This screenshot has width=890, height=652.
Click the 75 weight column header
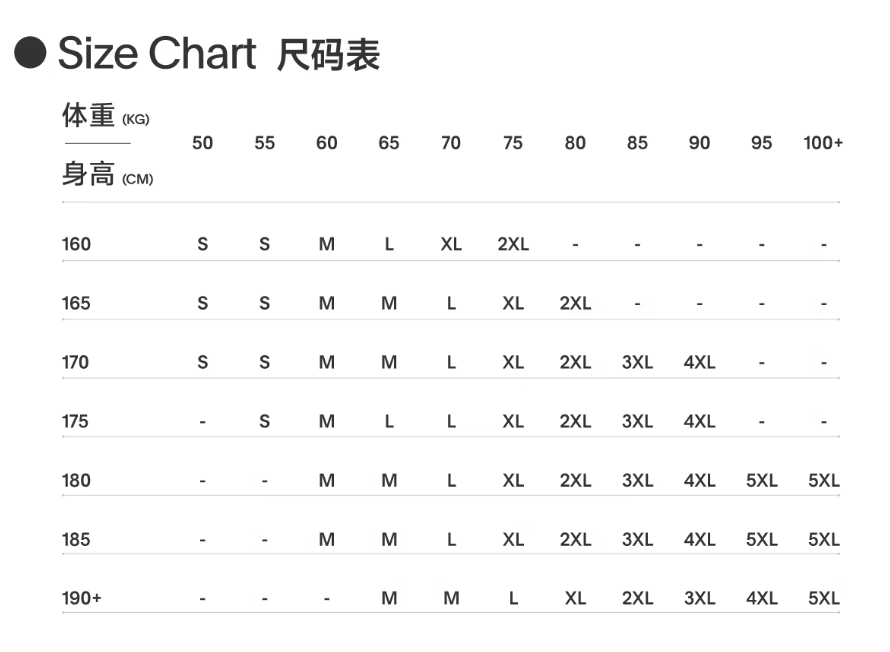[x=513, y=143]
